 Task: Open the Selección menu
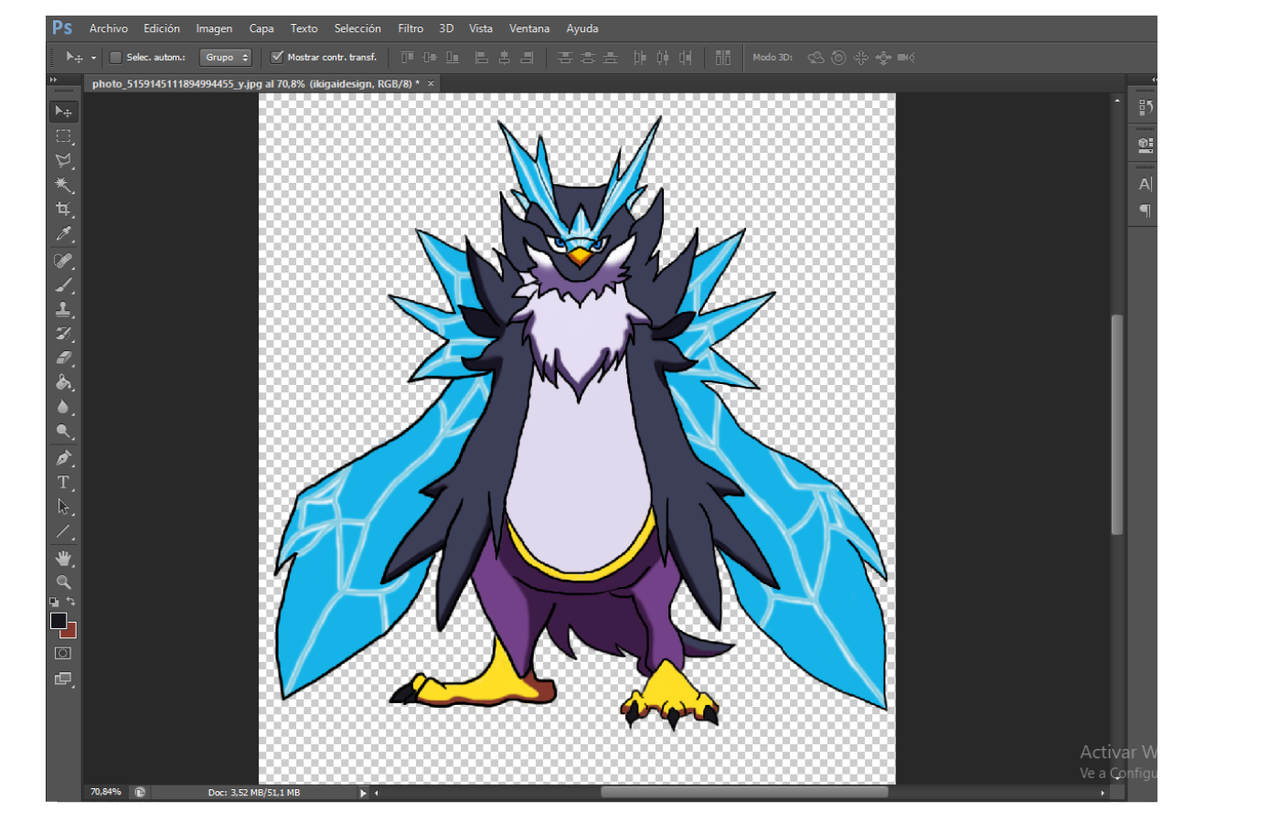(358, 28)
